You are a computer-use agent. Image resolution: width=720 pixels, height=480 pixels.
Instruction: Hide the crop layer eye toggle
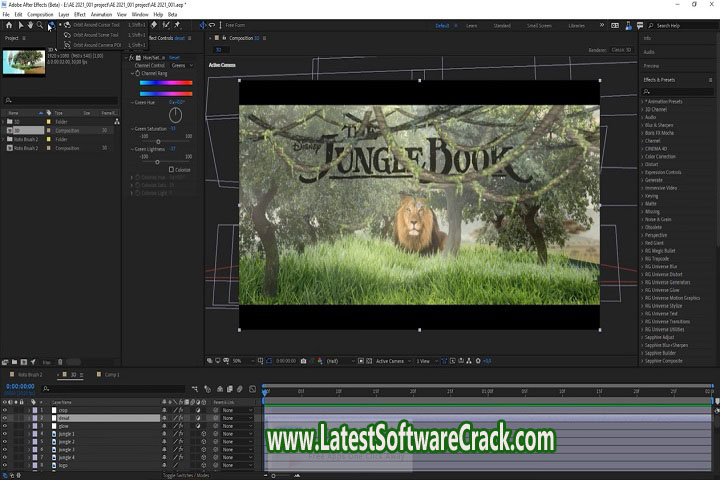[5, 410]
